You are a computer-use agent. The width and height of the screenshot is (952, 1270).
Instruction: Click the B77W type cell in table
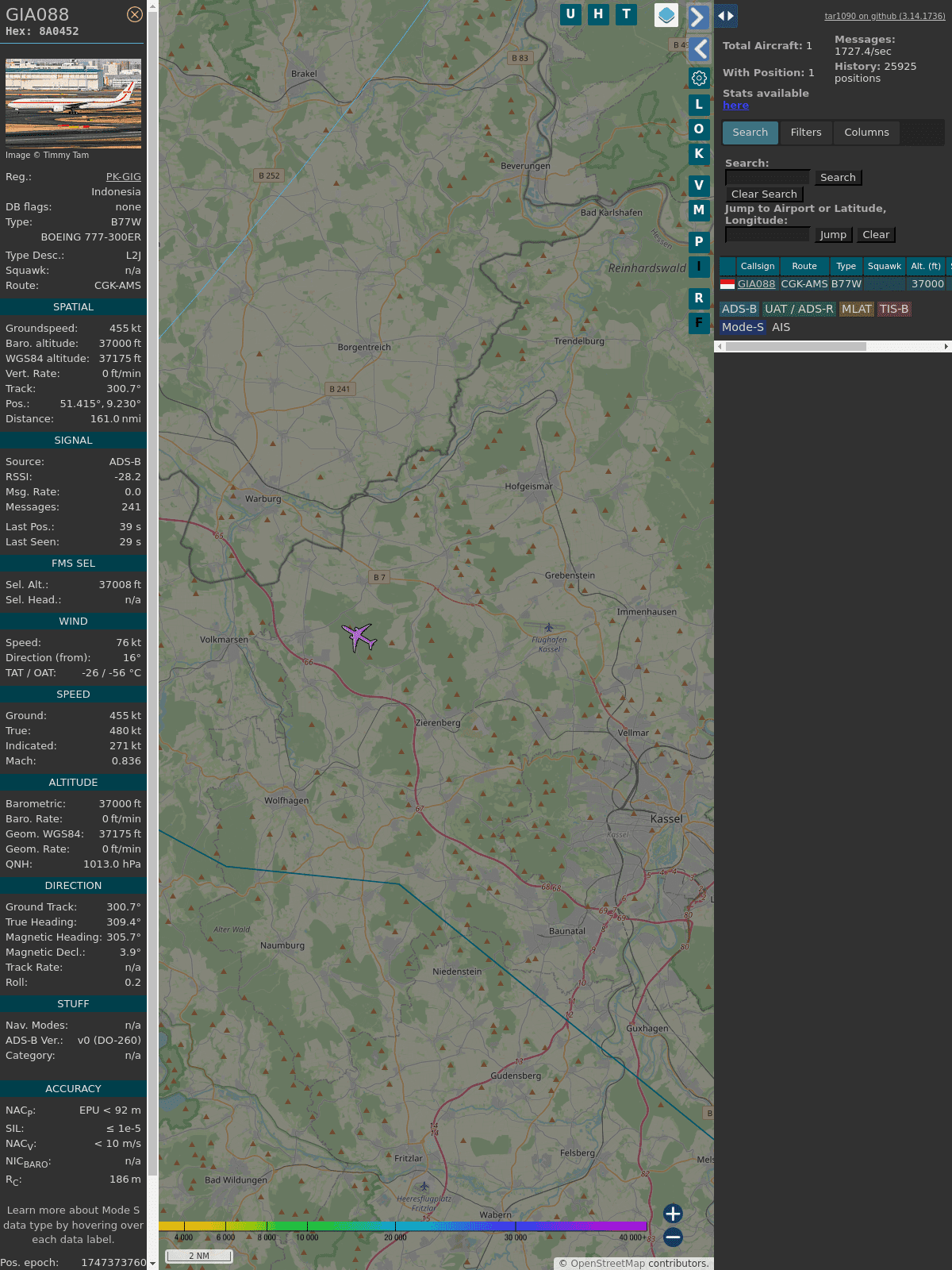point(846,283)
